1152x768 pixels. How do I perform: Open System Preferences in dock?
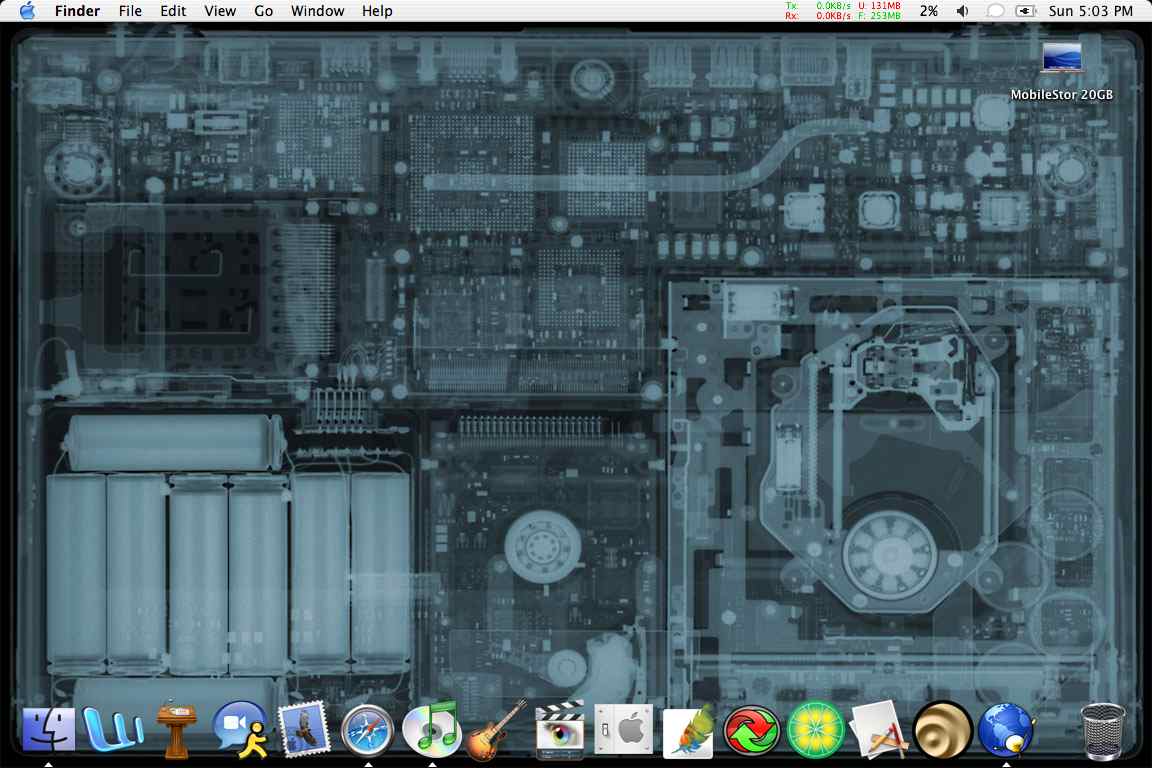click(623, 730)
